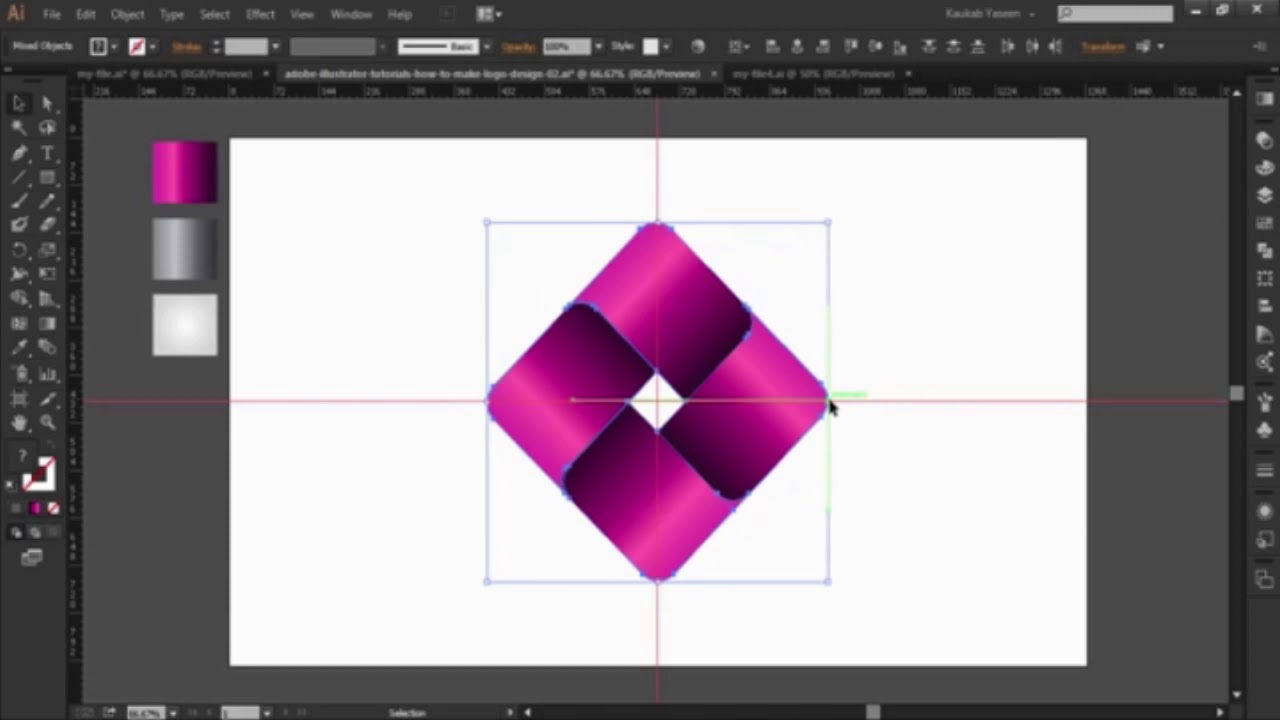Select the Eyedropper tool
1280x720 pixels.
point(19,349)
